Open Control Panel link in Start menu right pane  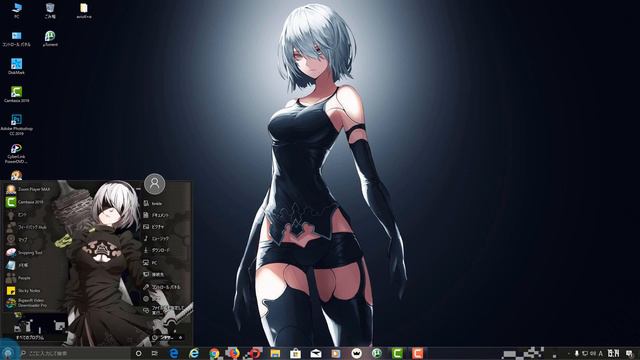(161, 287)
